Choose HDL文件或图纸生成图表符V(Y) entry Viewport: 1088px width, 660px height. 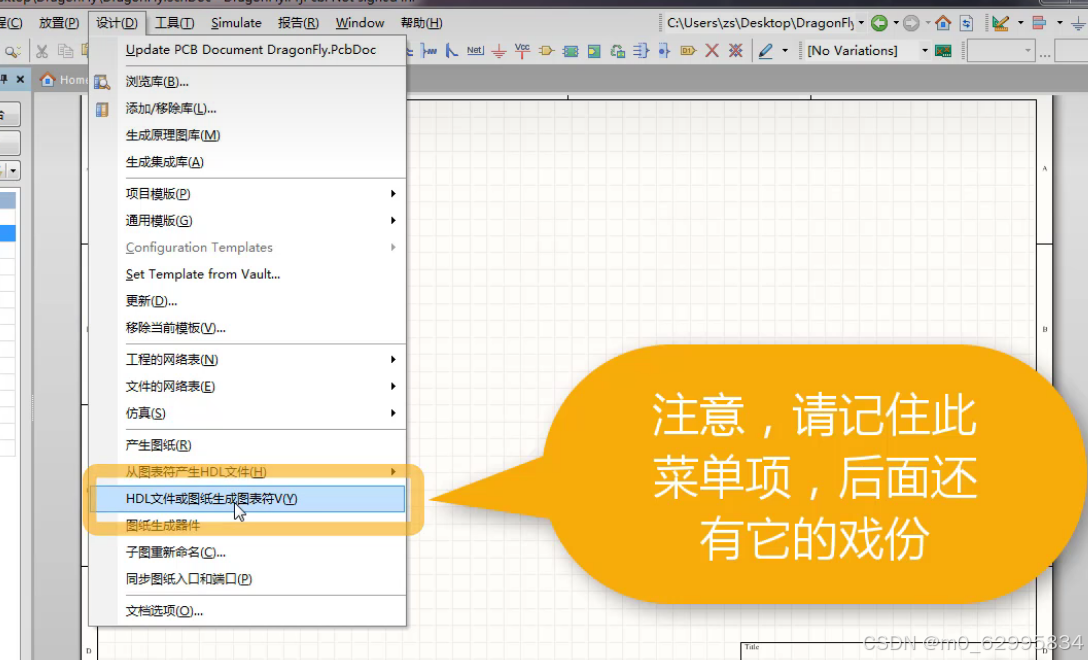click(x=249, y=499)
